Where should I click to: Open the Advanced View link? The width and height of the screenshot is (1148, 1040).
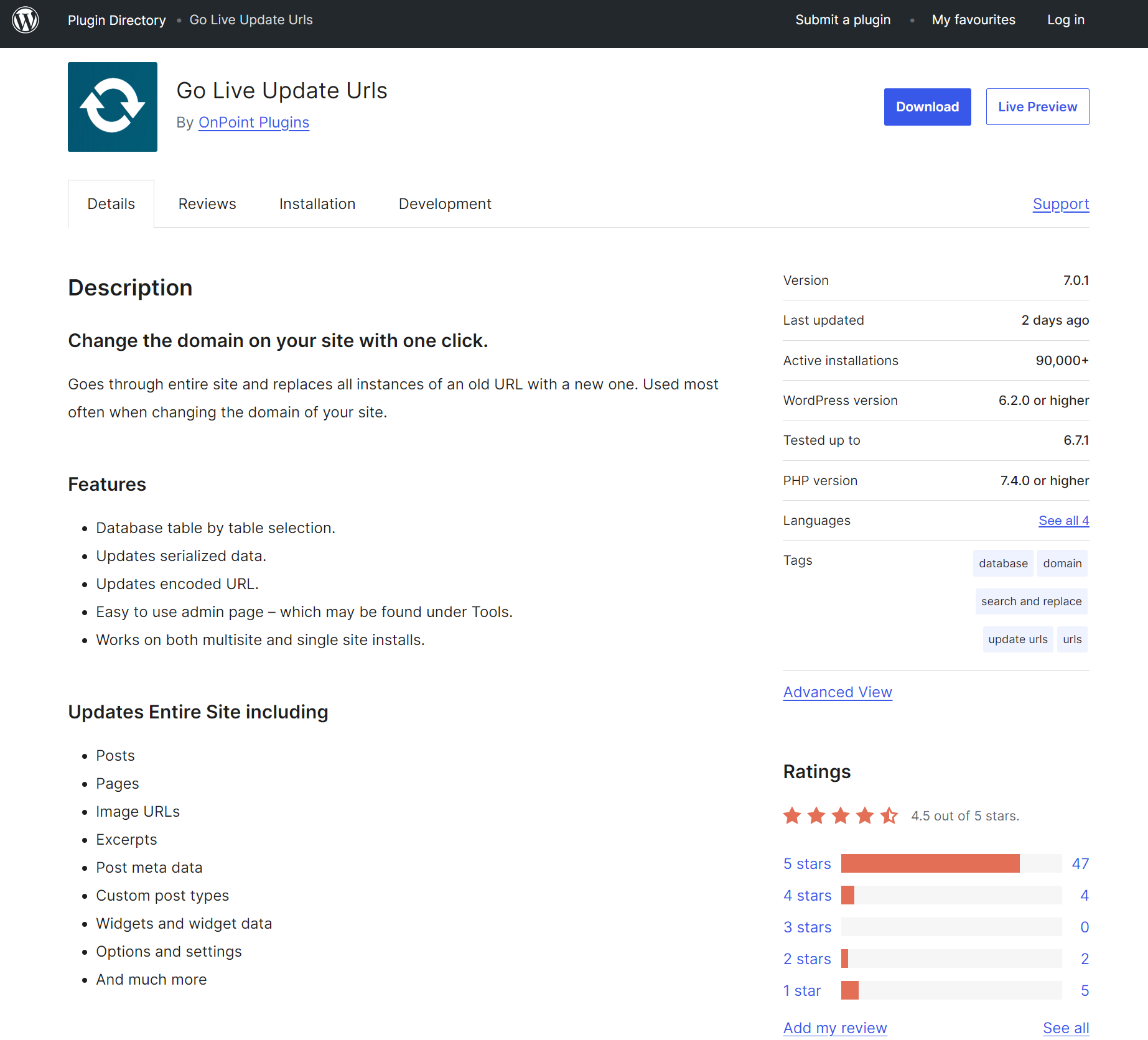(x=838, y=692)
